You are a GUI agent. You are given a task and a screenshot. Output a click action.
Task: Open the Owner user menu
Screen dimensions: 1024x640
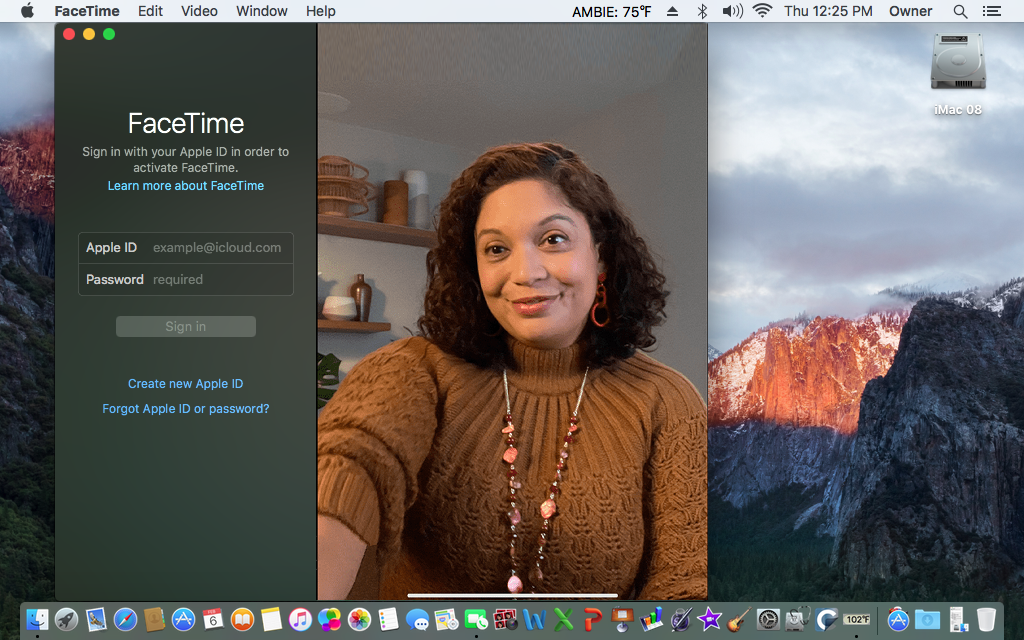(x=910, y=11)
